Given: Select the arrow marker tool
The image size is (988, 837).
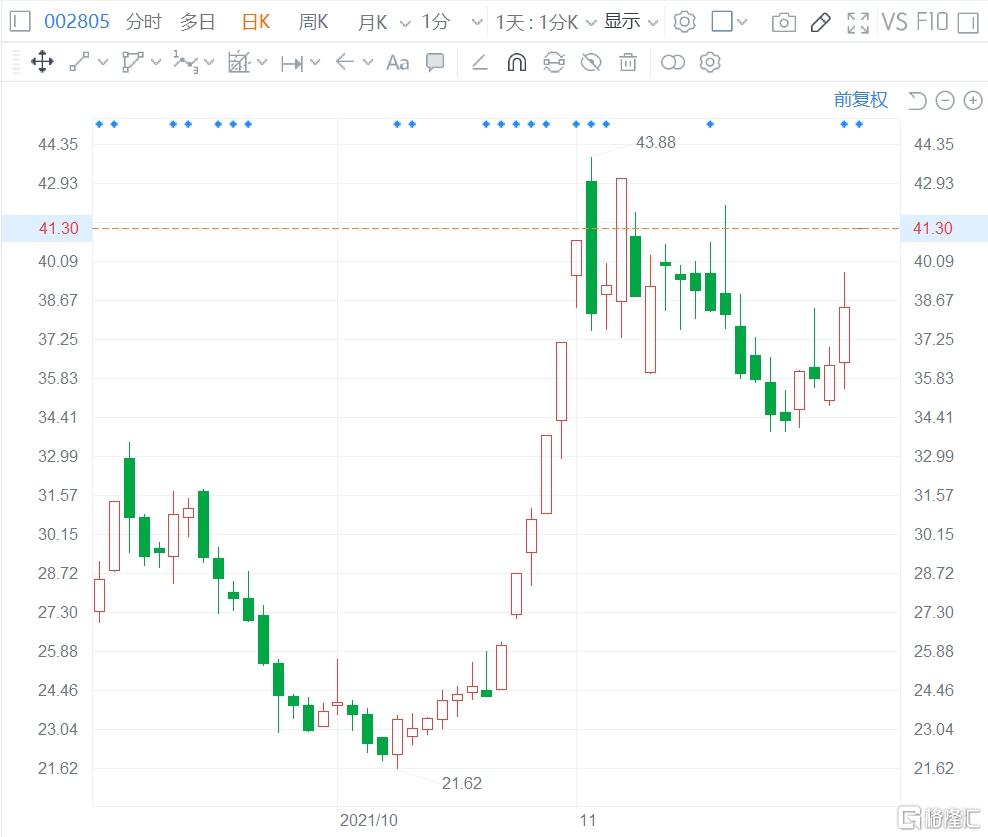Looking at the screenshot, I should coord(345,62).
